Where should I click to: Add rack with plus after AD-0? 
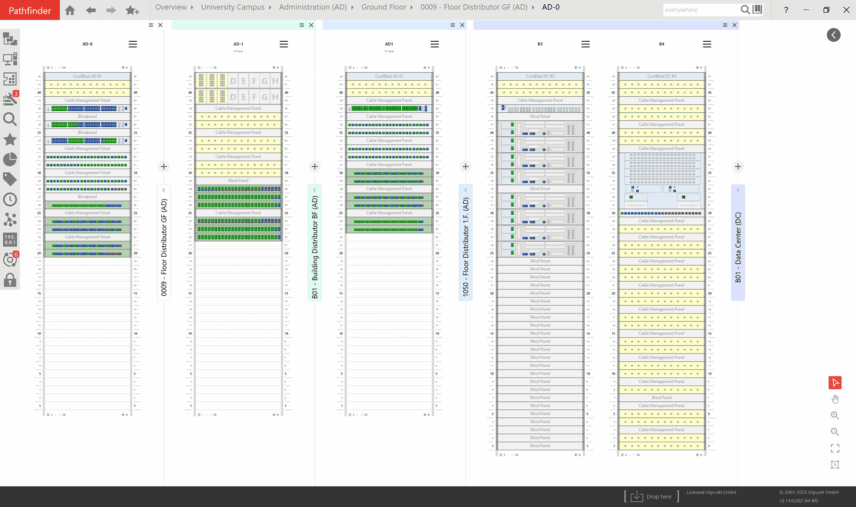point(164,167)
